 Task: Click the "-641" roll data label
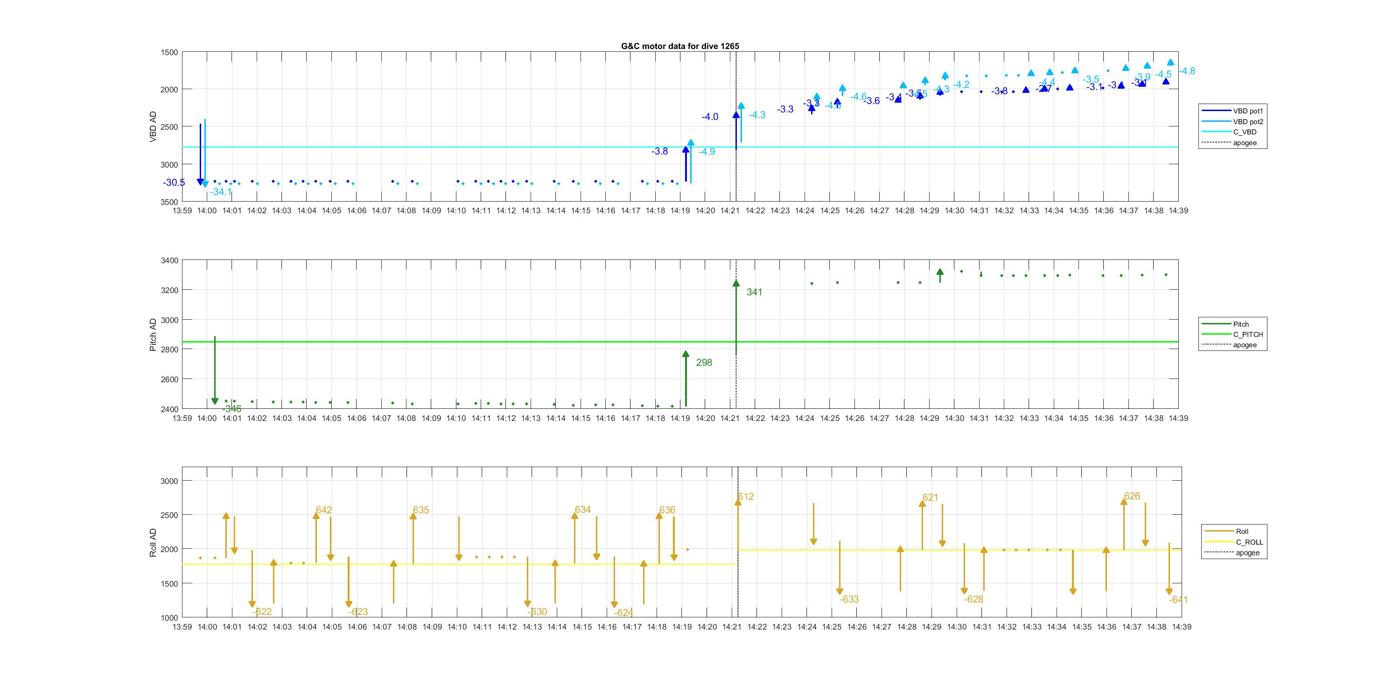(1179, 600)
